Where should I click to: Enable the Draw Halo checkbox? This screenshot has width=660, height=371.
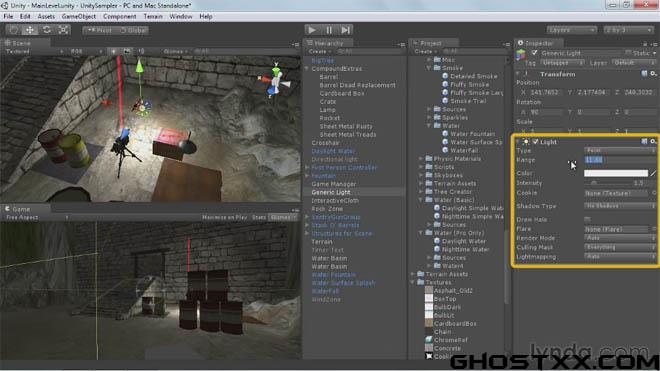pyautogui.click(x=587, y=219)
